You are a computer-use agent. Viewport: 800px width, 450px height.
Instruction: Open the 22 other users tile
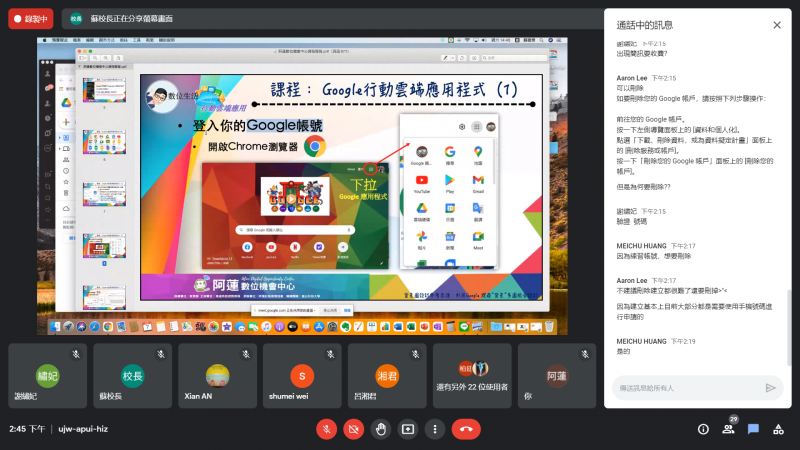coord(472,376)
